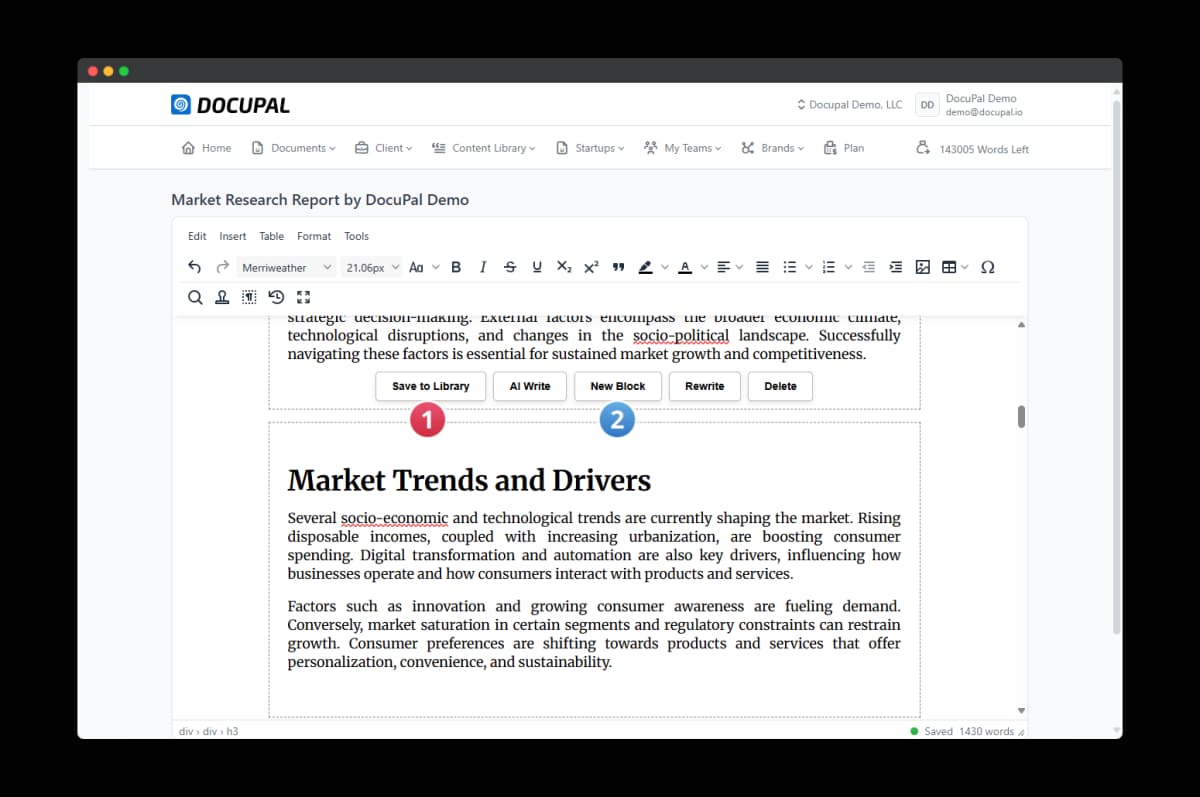Click the undo arrow icon

(195, 267)
